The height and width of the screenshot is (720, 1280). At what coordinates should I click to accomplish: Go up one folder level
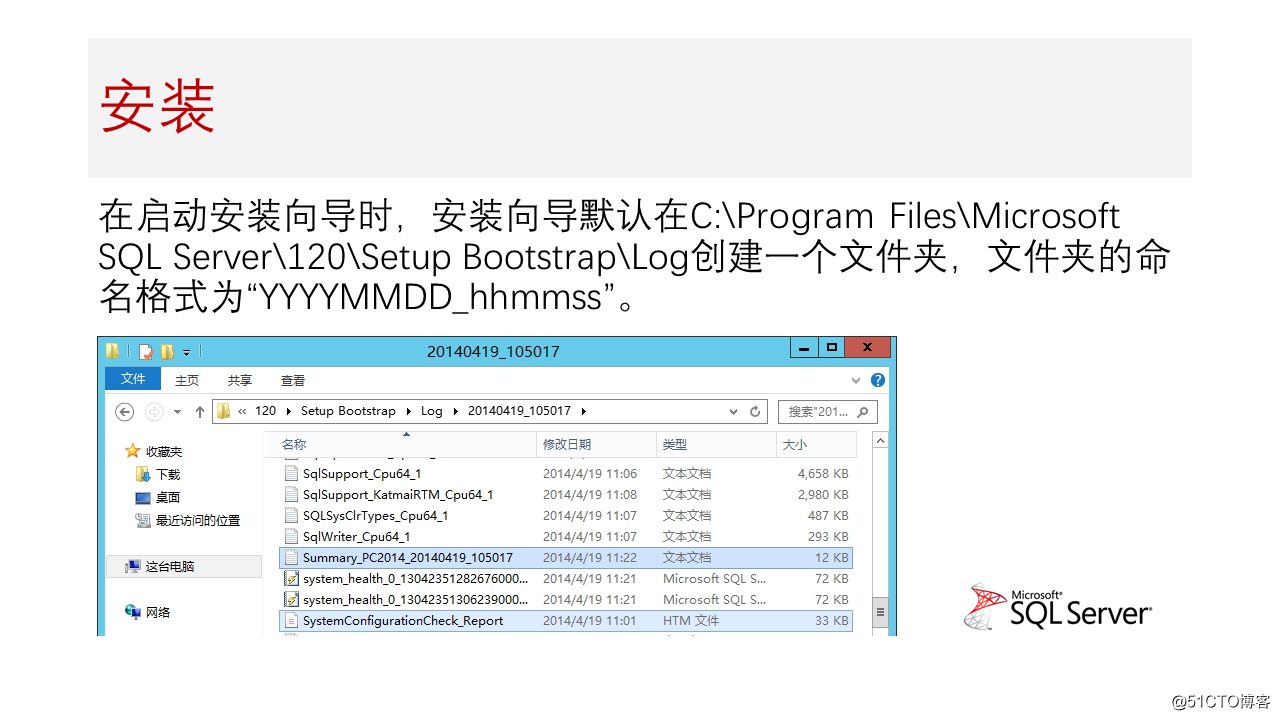(200, 411)
